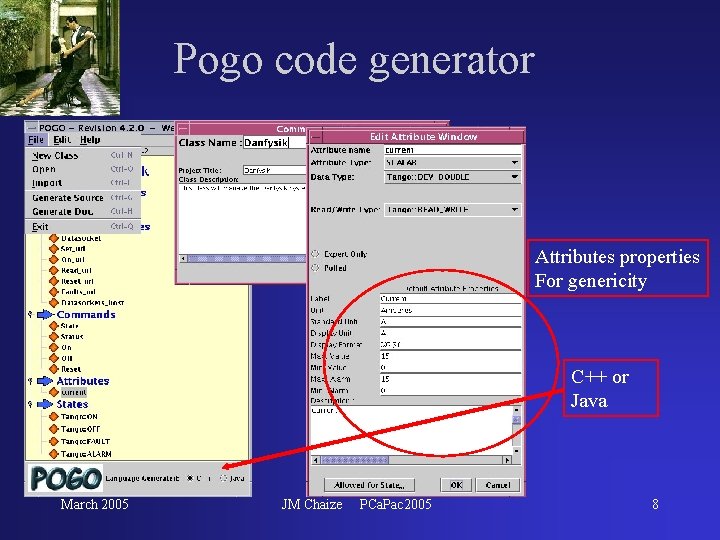
Task: Open the Edit Attribute Window title-bar menu button
Action: (x=316, y=137)
